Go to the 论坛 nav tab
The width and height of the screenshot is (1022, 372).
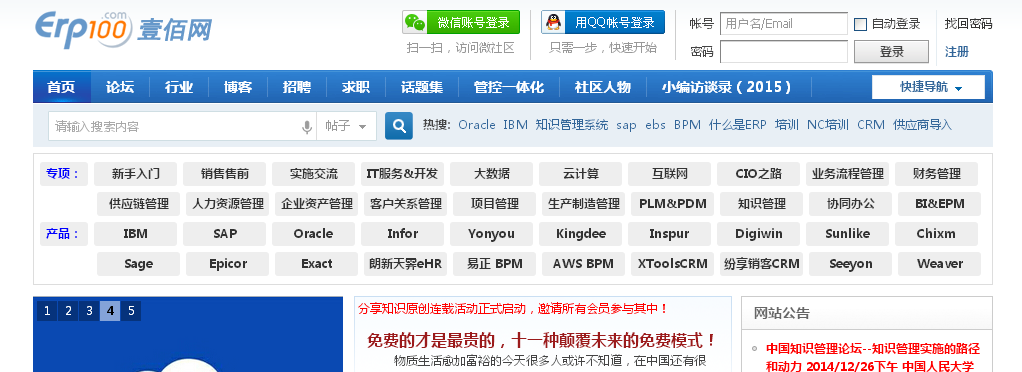(x=120, y=87)
